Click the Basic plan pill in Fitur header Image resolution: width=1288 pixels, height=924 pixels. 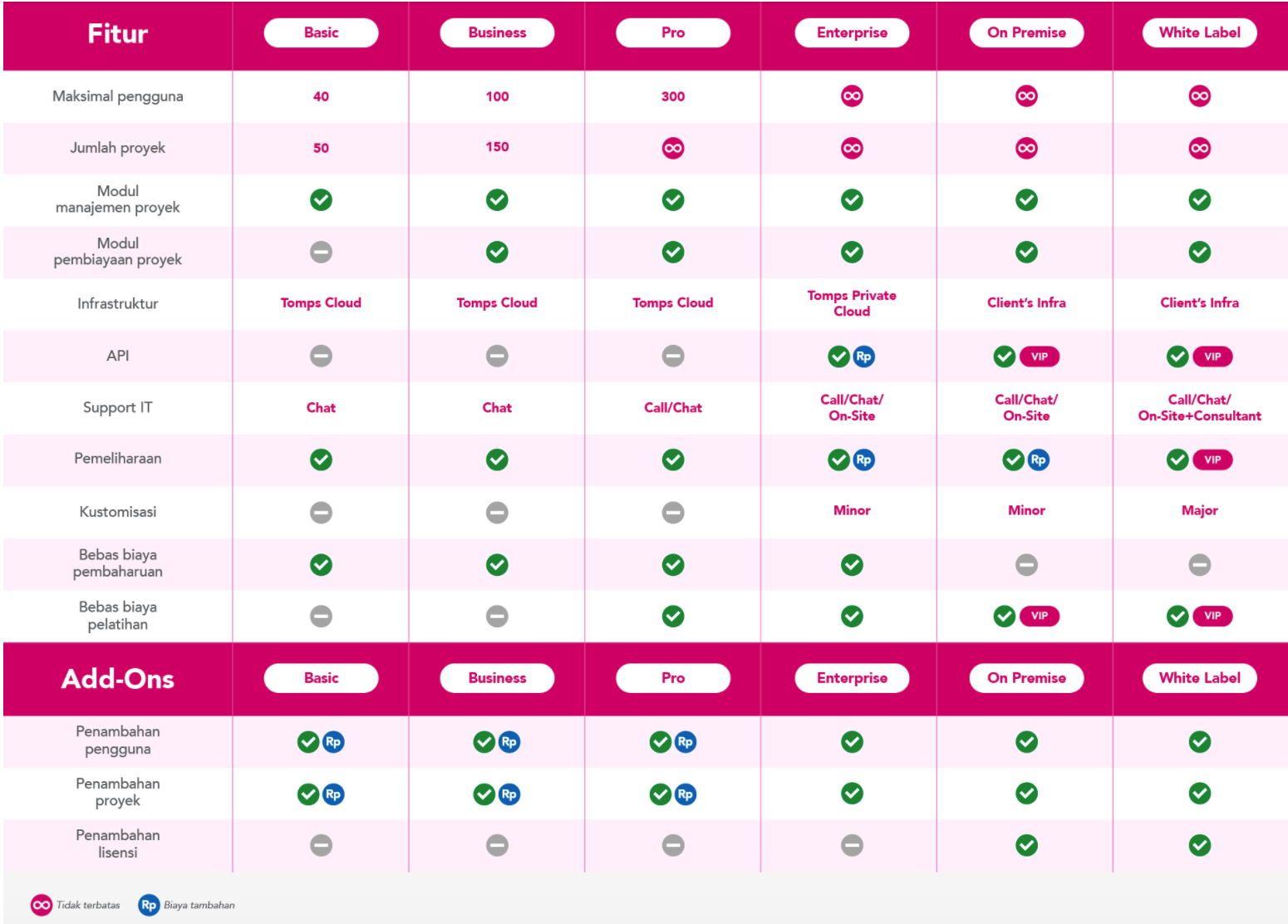[x=321, y=32]
